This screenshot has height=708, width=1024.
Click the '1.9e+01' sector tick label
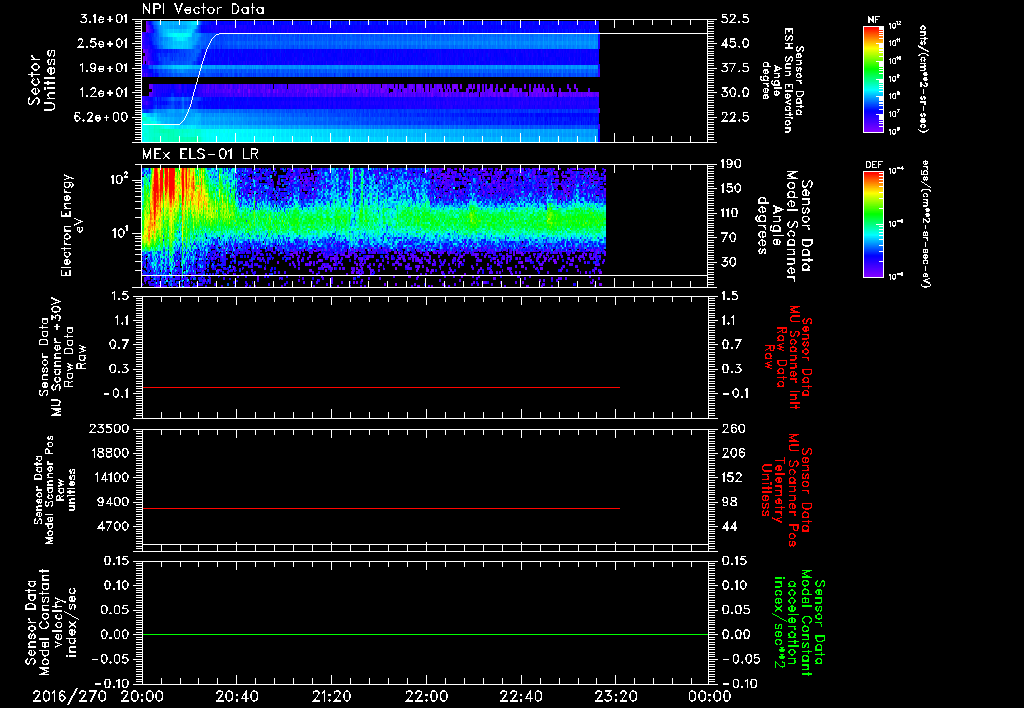coord(103,68)
